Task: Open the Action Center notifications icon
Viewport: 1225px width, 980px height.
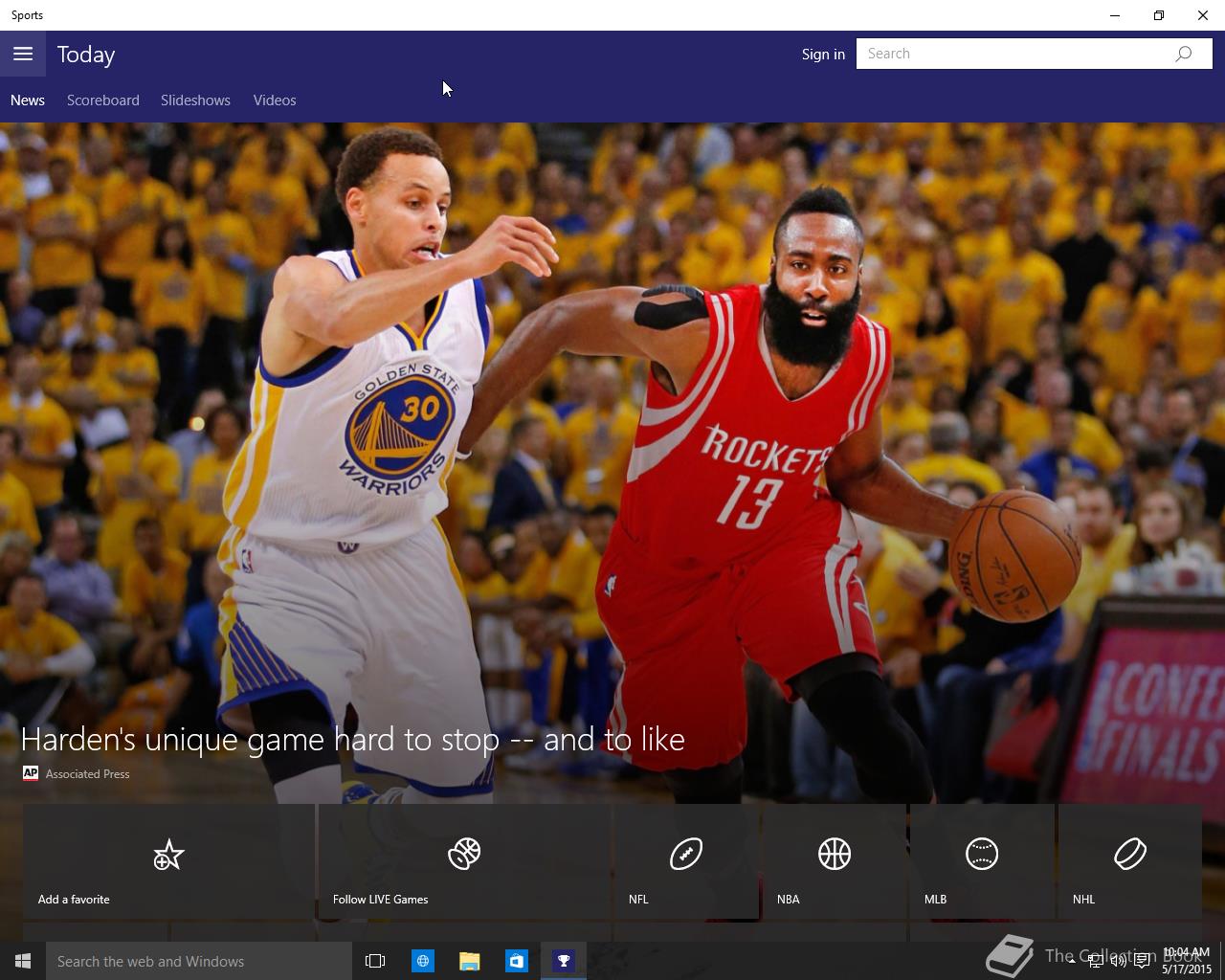Action: [1142, 961]
